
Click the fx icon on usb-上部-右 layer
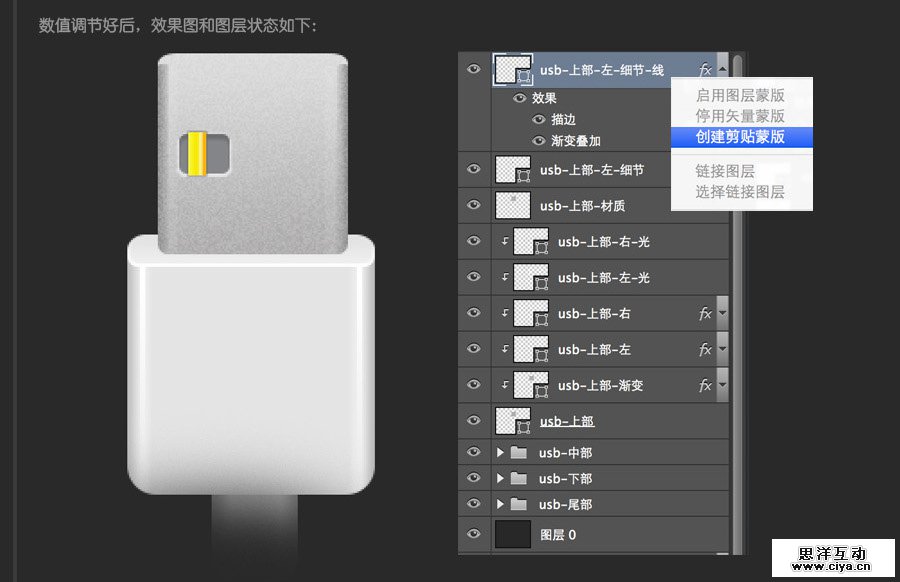pos(706,313)
